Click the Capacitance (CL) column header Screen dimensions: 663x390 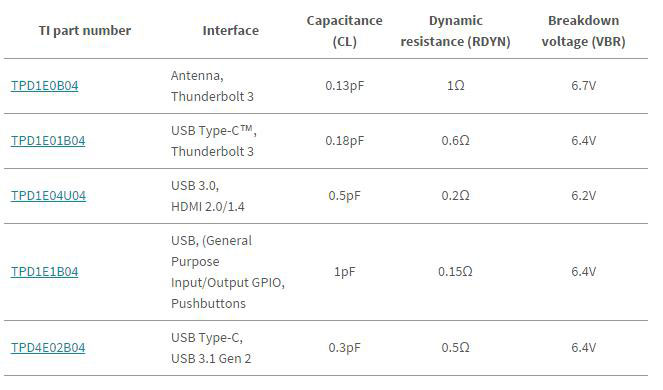click(x=344, y=31)
